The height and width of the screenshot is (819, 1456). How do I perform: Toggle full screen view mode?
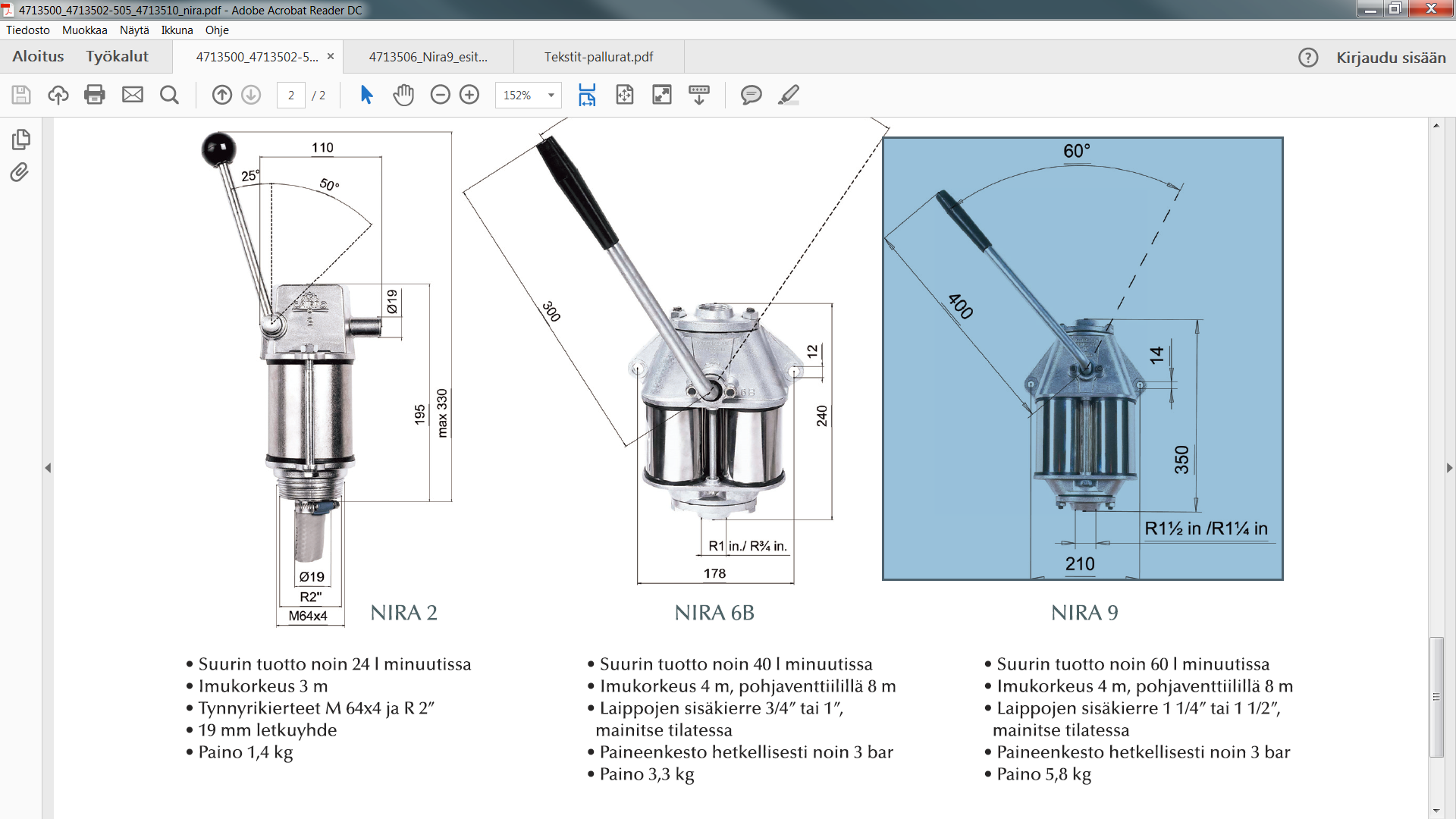click(662, 95)
